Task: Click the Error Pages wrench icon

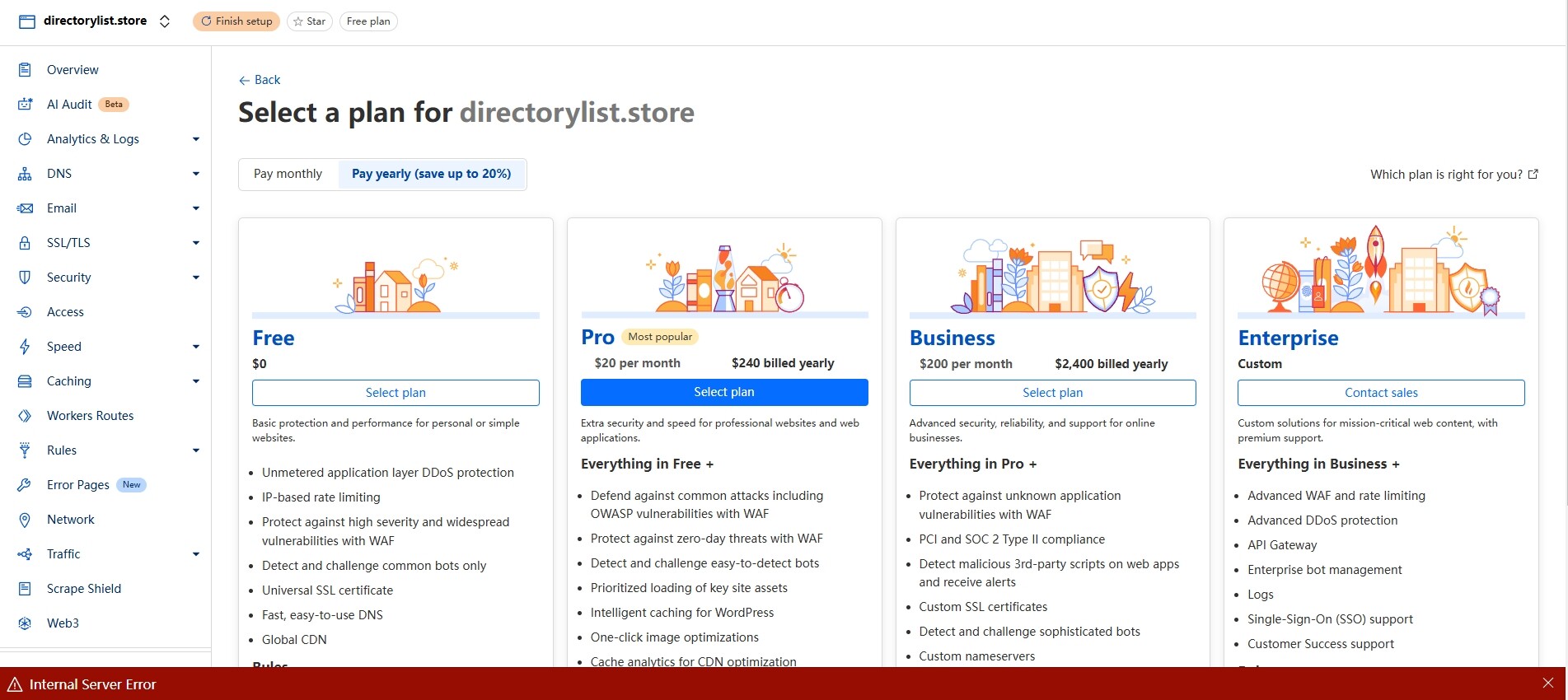Action: tap(25, 485)
